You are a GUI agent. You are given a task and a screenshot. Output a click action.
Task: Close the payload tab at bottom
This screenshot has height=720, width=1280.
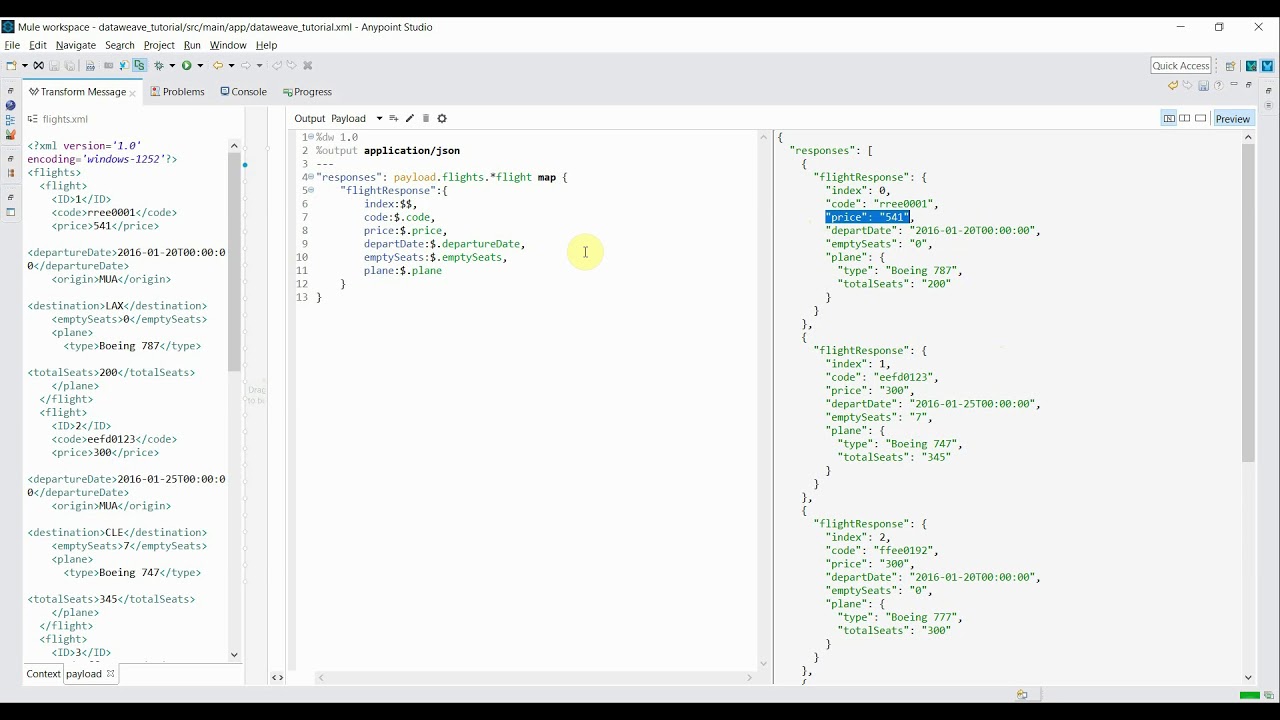coord(110,674)
